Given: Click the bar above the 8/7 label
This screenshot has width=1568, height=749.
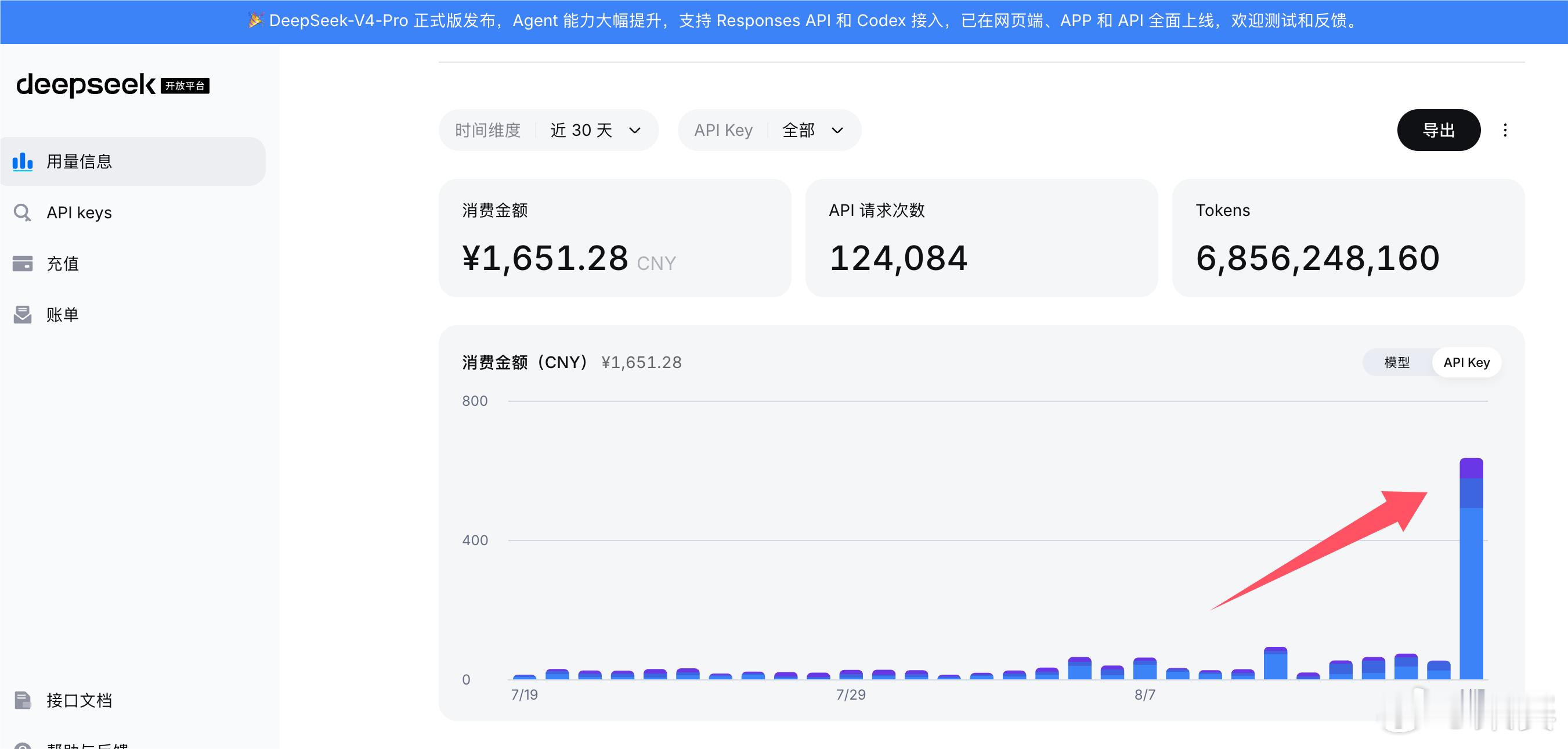Looking at the screenshot, I should [x=1145, y=669].
